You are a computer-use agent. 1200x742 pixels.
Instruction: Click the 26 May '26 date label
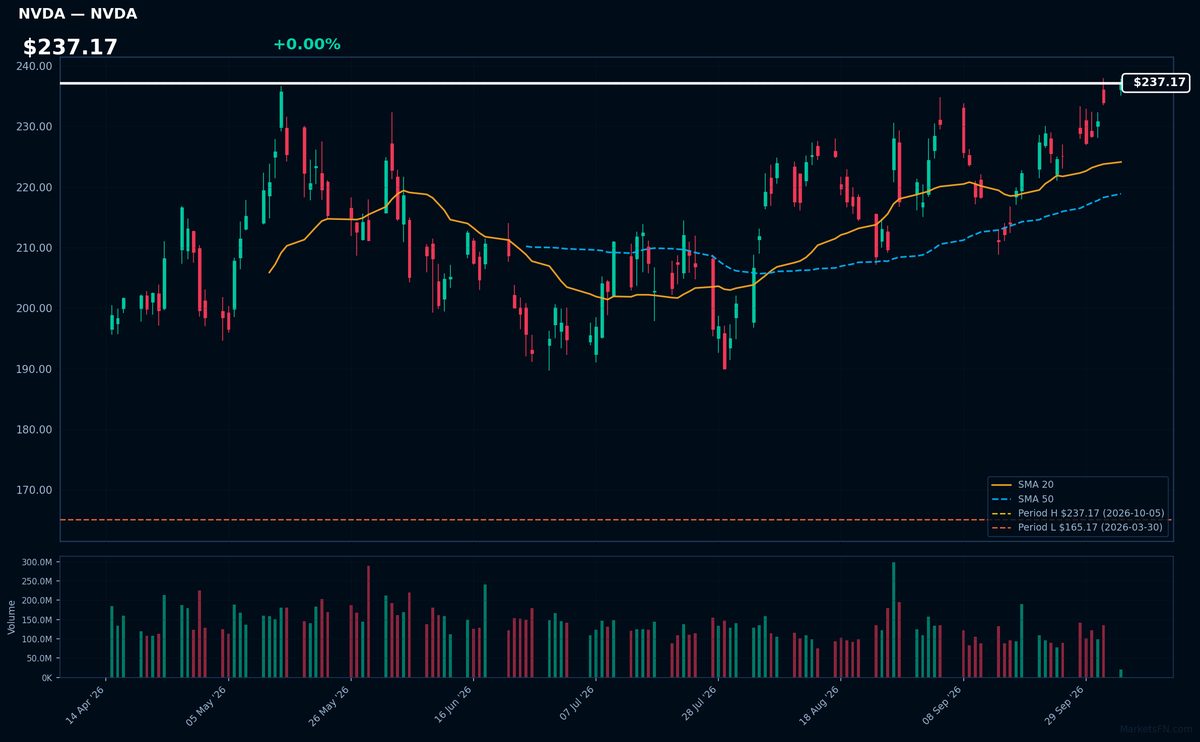click(x=329, y=706)
